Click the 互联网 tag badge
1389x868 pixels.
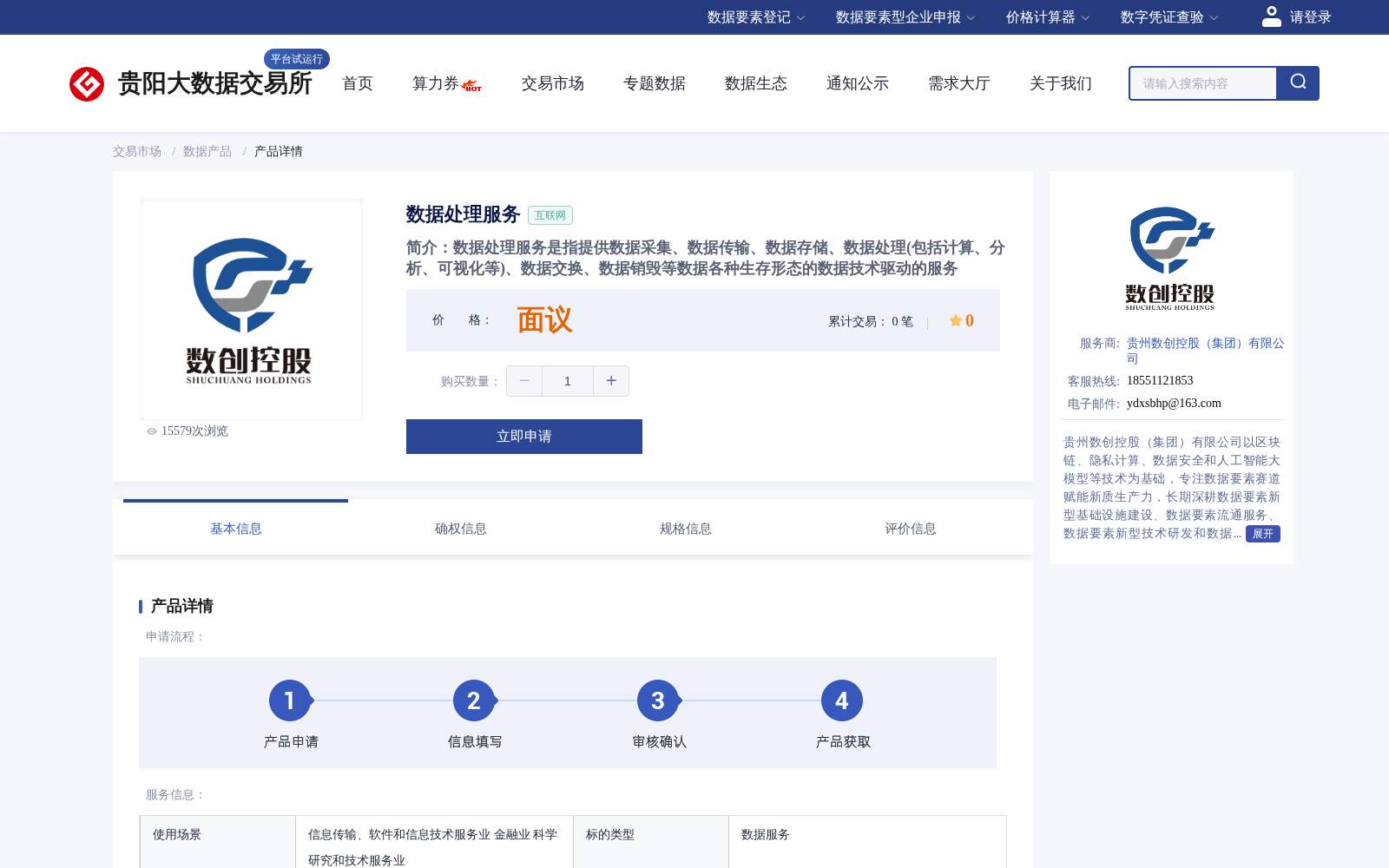tap(550, 215)
